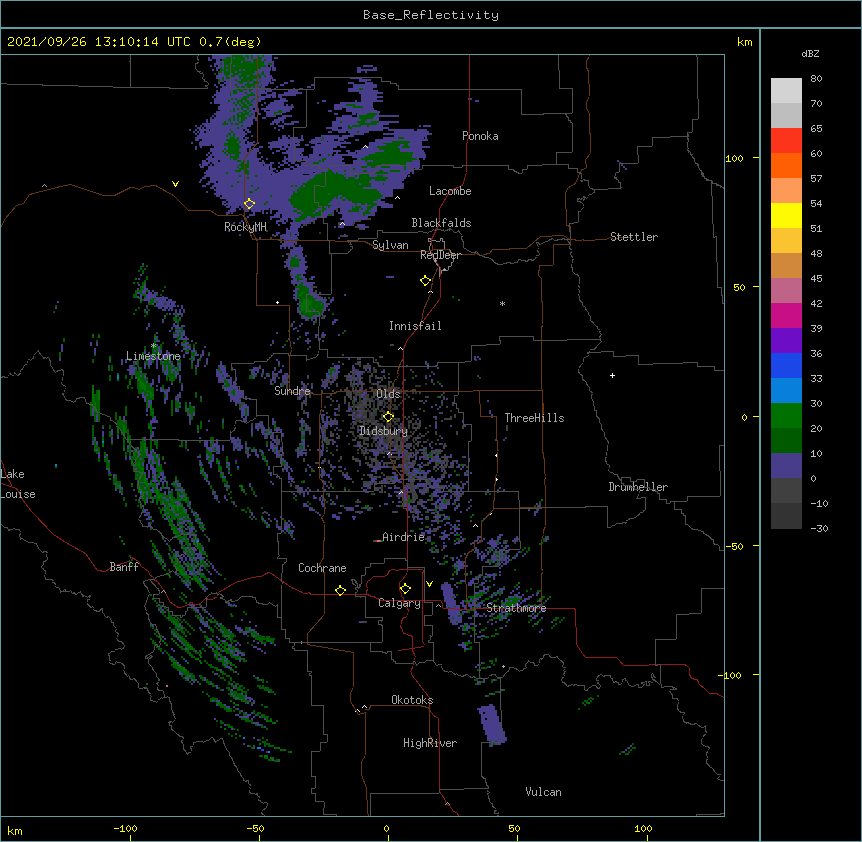Select the yellow 54-51 dBZ legend swatch

point(786,215)
